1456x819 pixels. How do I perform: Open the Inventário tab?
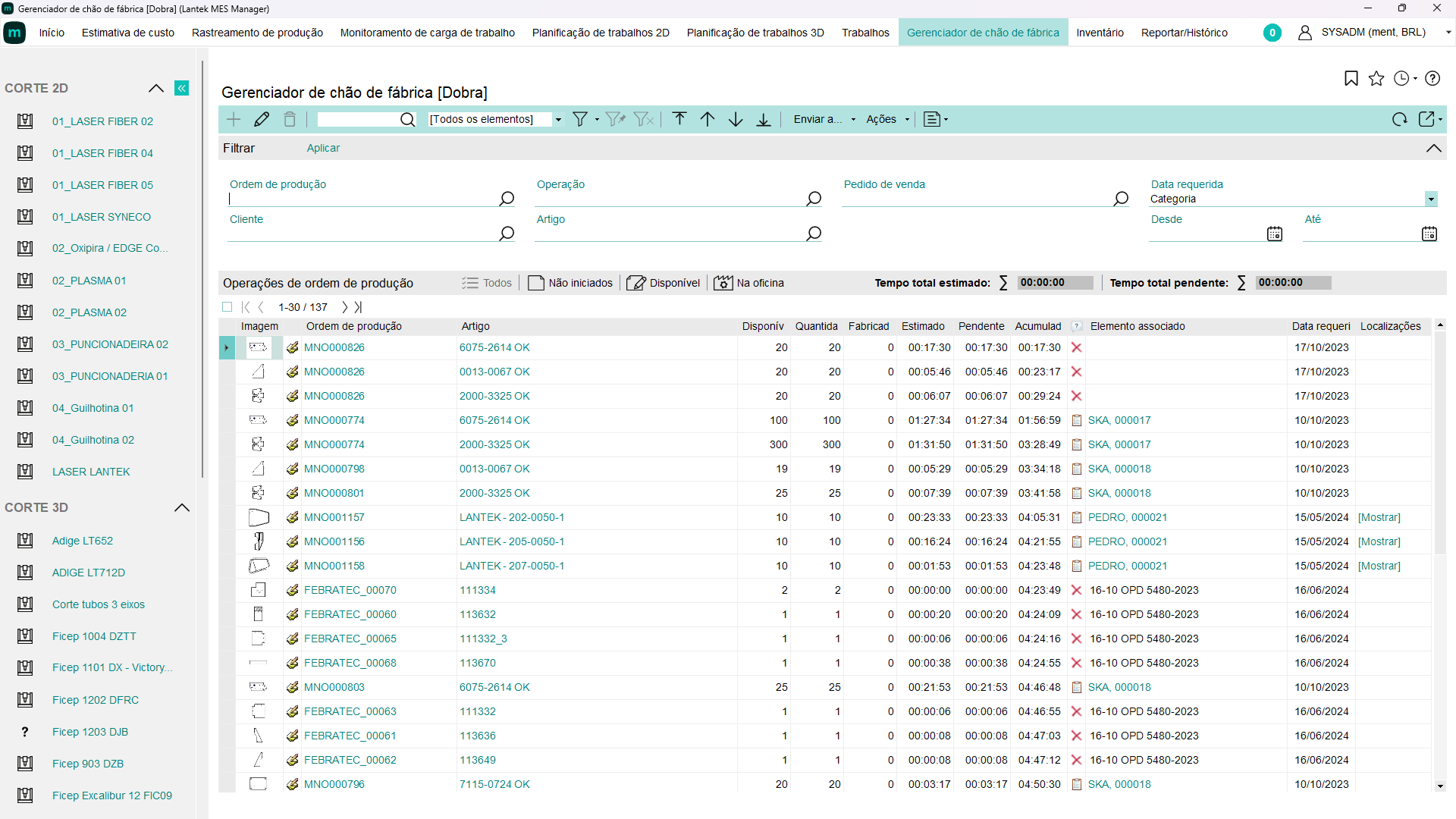(x=1100, y=33)
